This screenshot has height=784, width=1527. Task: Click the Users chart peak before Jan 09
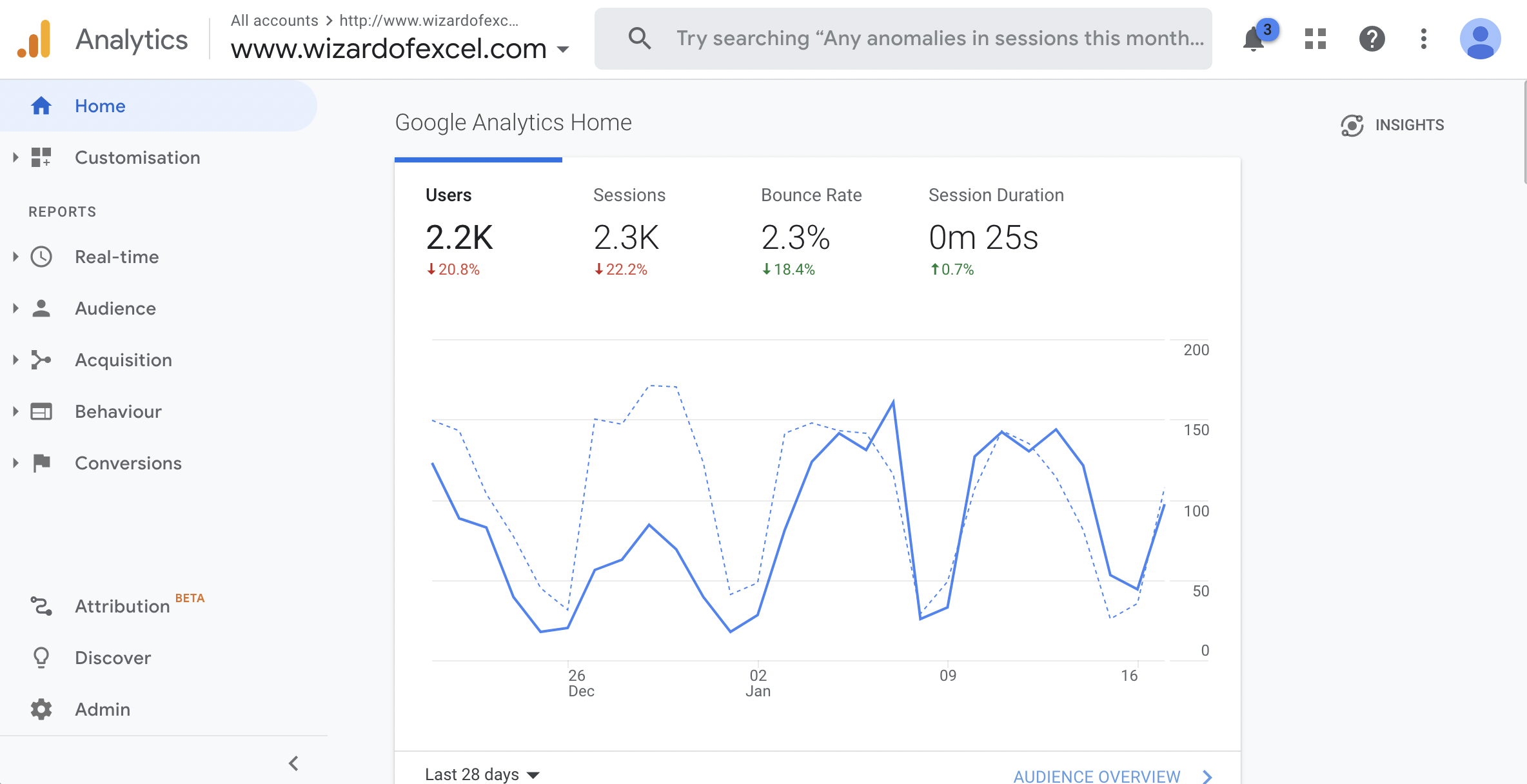coord(893,402)
